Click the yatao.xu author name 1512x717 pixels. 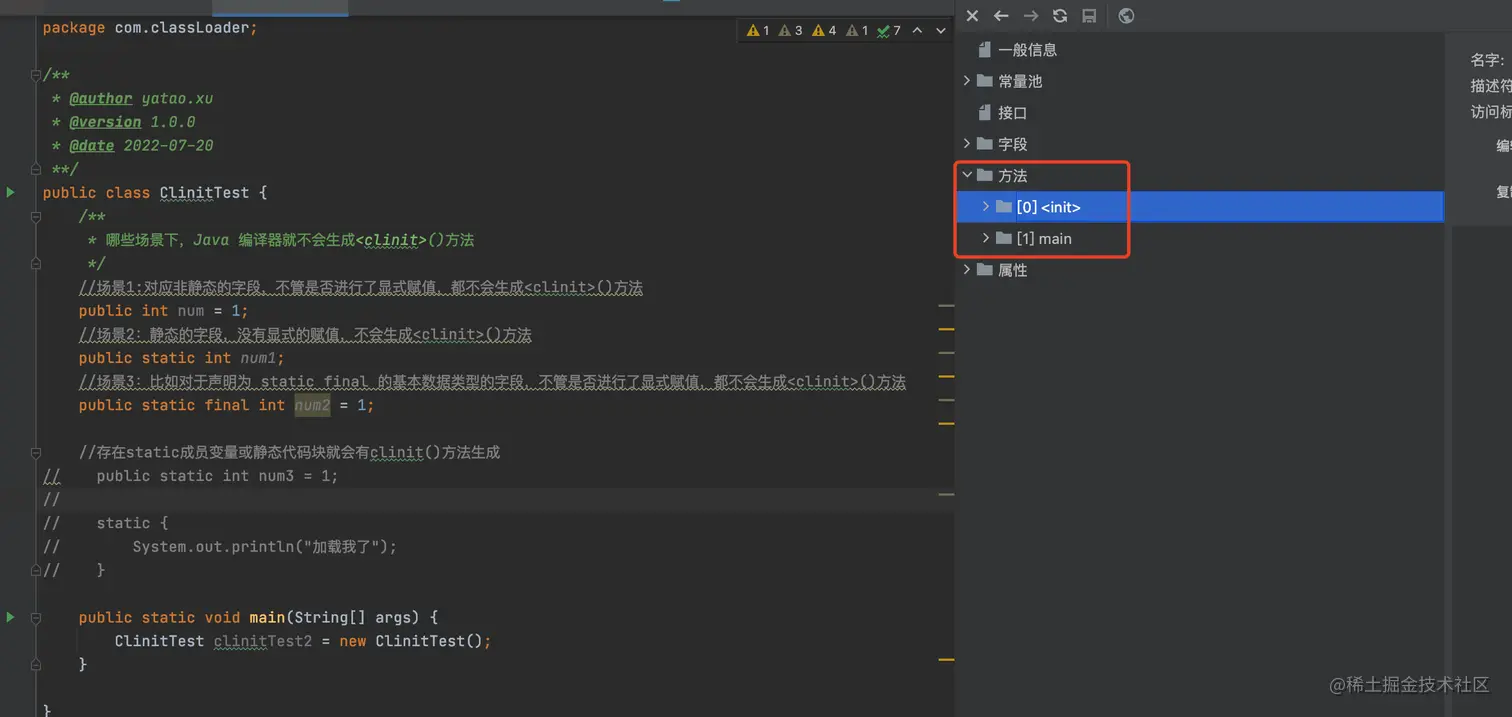[177, 99]
